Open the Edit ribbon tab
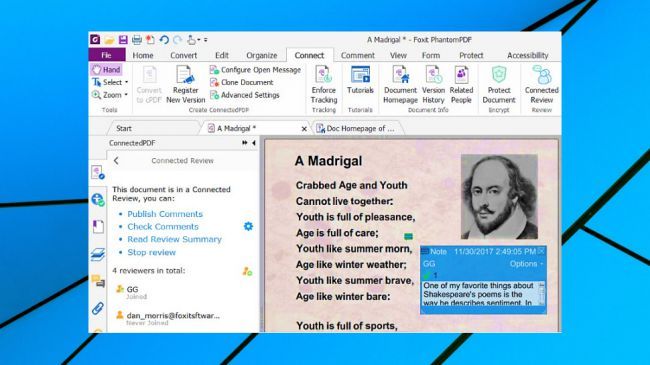The height and width of the screenshot is (365, 650). (x=222, y=55)
